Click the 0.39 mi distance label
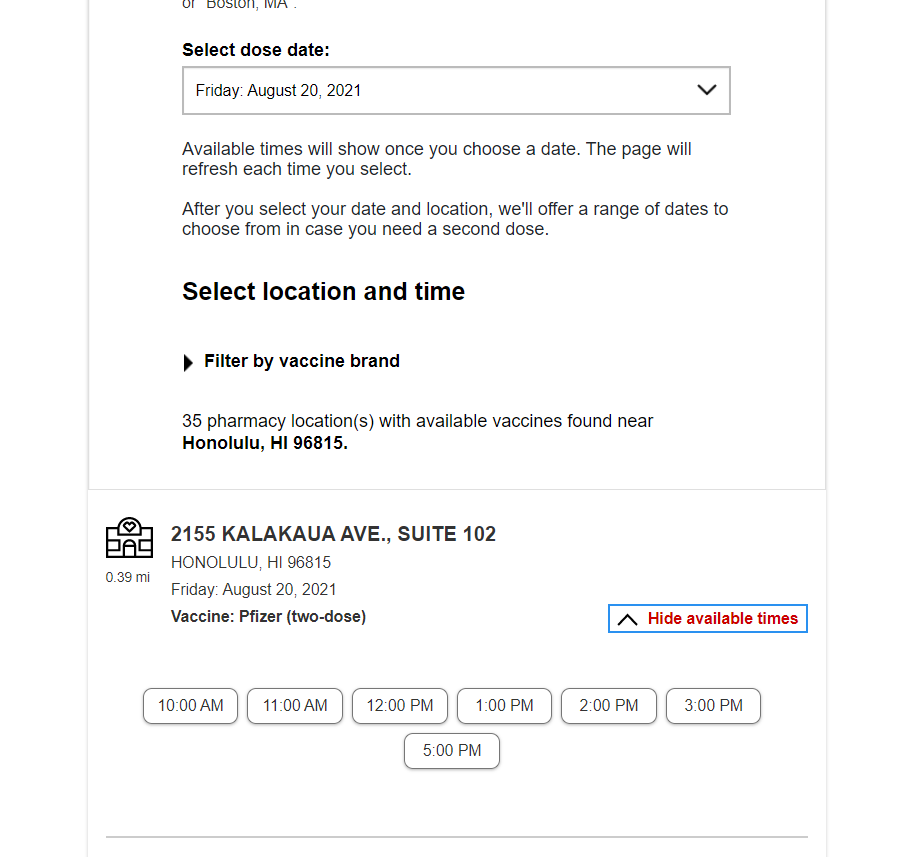Screen dimensions: 917x857 point(127,577)
